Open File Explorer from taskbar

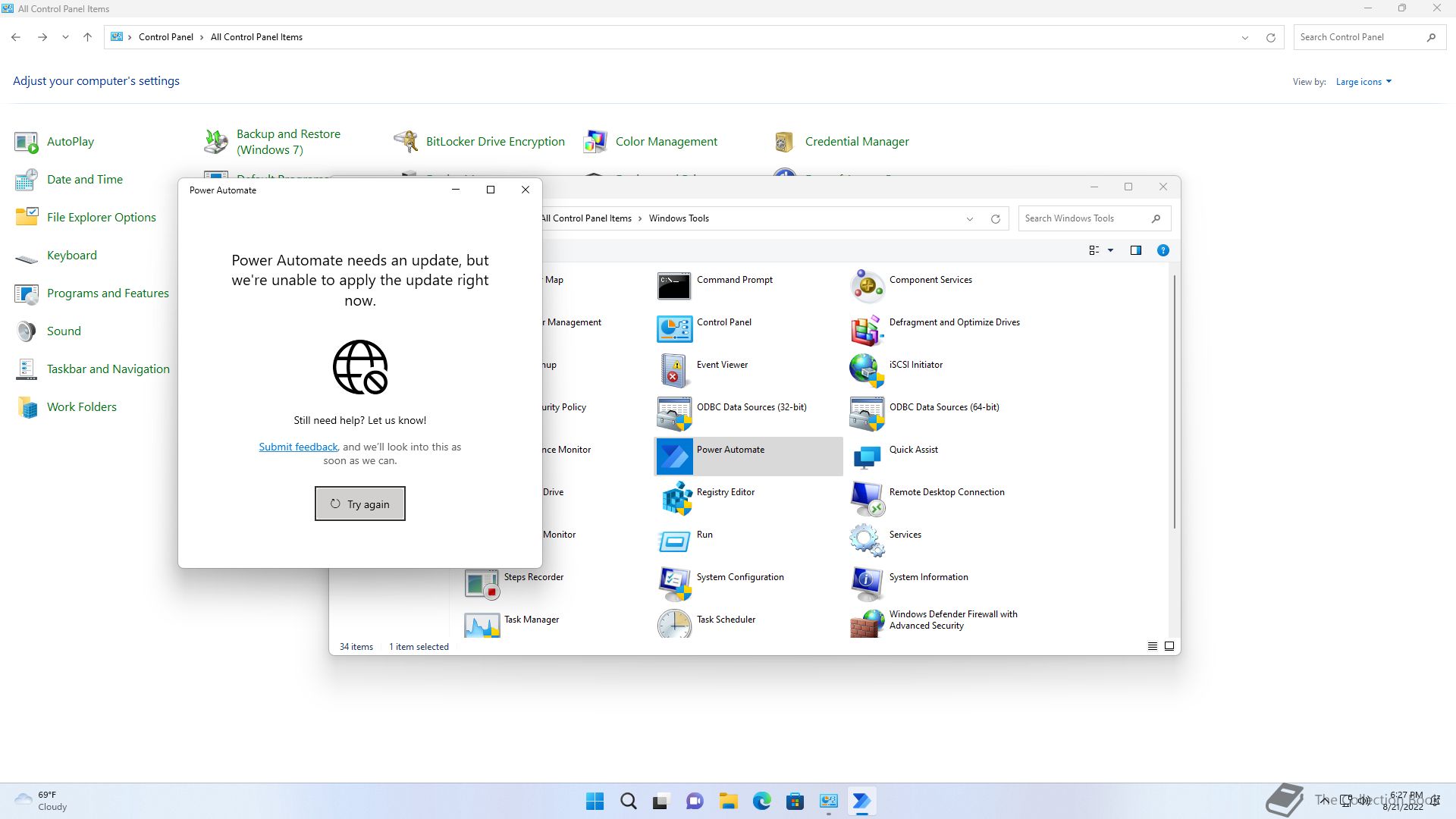tap(728, 801)
